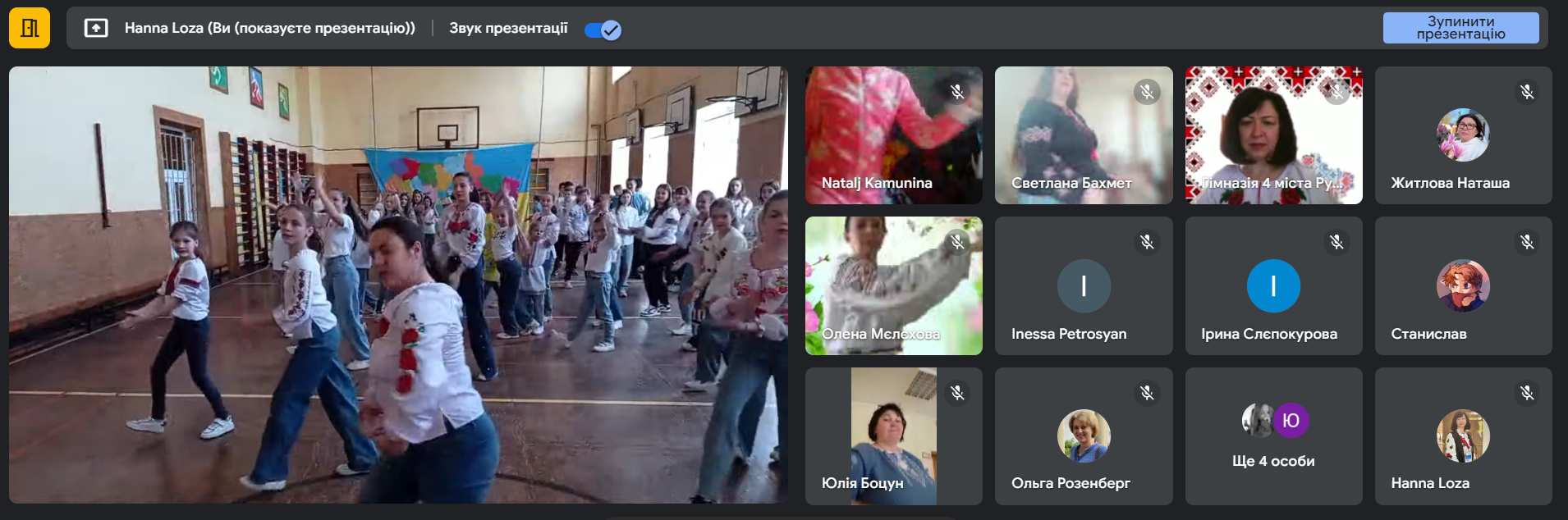Select Hanna Loza's avatar tile

1462,436
